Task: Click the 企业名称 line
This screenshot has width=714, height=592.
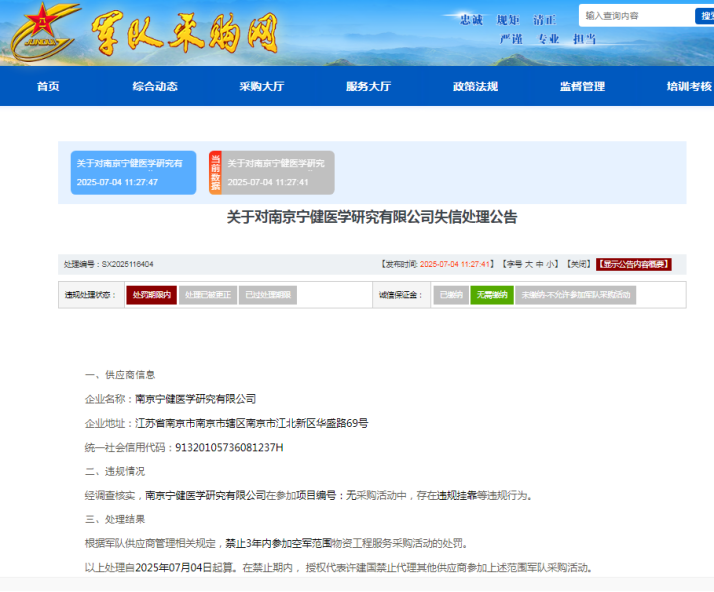Action: point(170,399)
